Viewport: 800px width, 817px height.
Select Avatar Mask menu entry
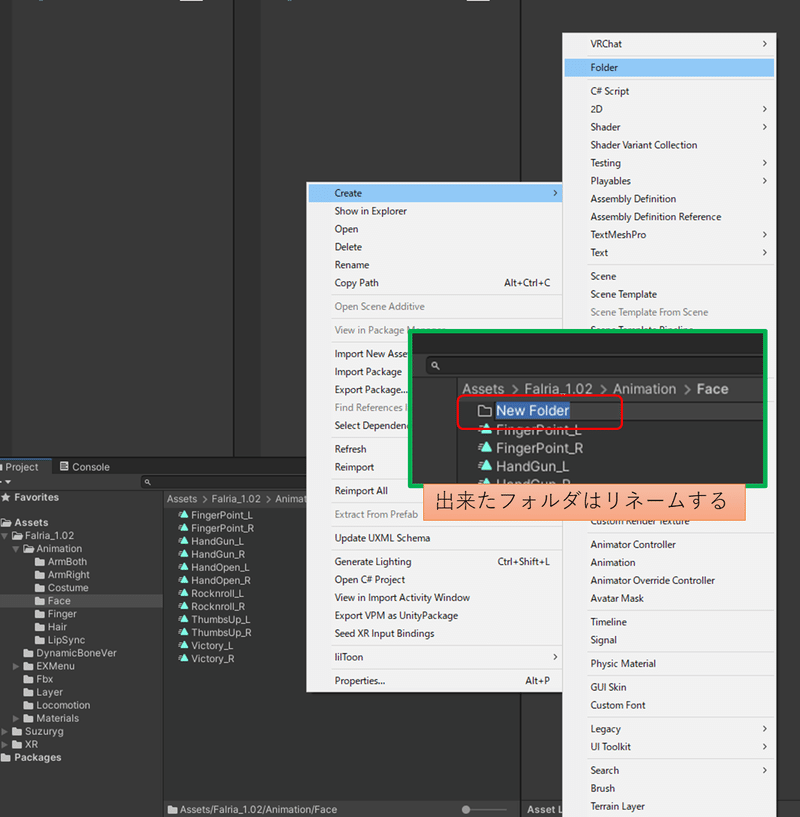coord(669,598)
